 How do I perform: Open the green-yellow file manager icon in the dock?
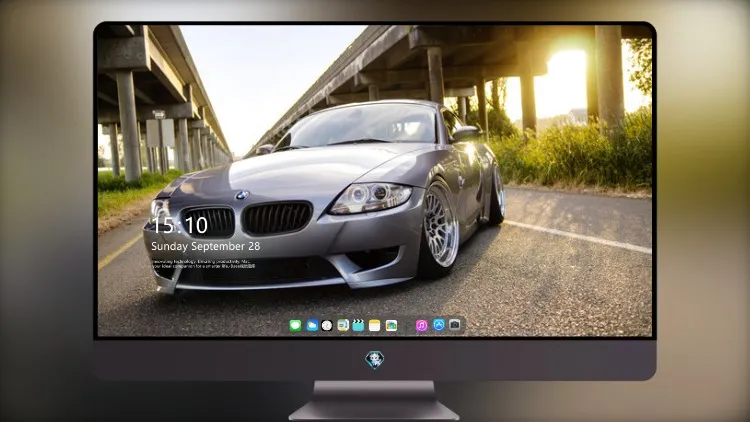(343, 326)
